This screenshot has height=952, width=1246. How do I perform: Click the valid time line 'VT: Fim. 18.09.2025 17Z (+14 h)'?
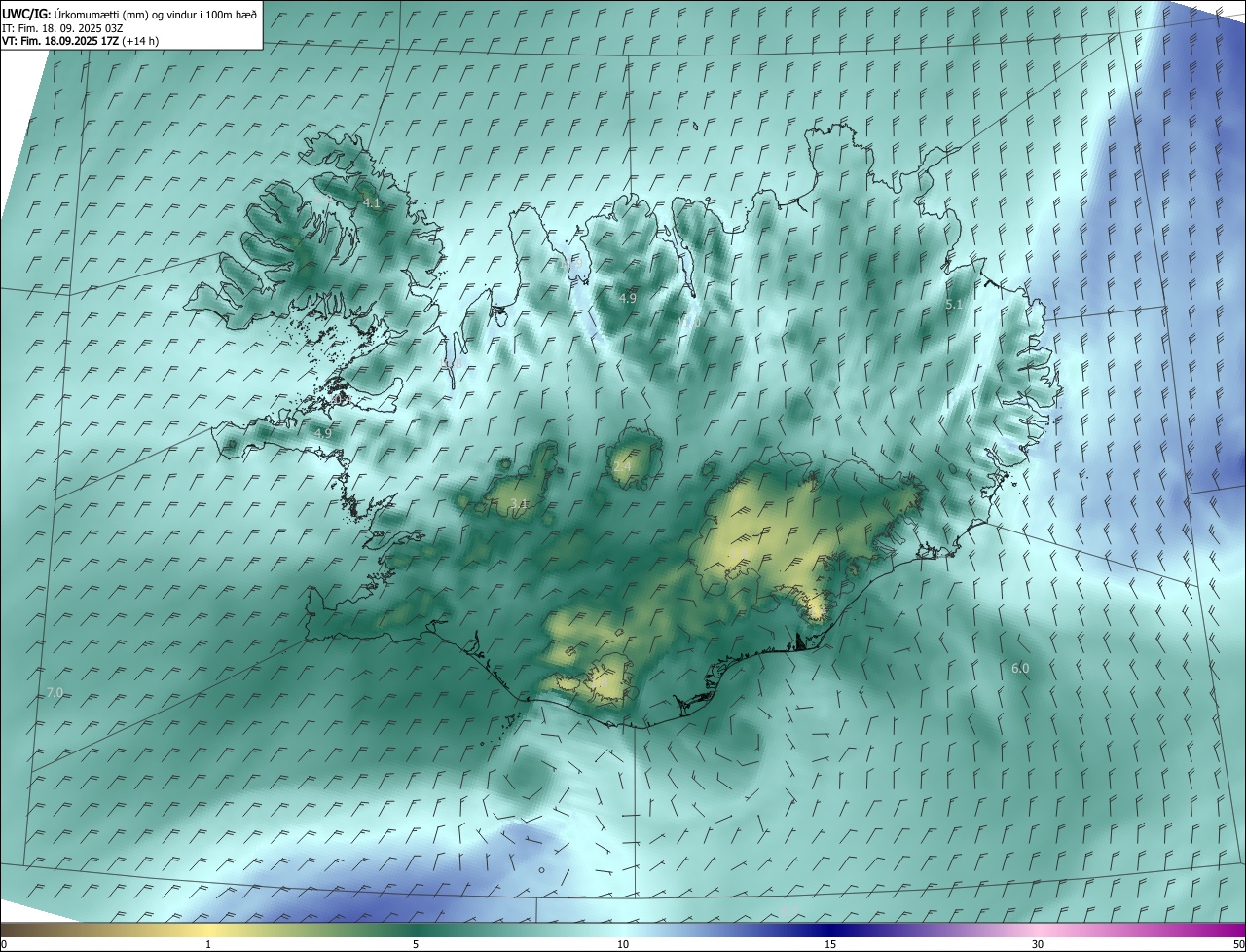[x=80, y=41]
